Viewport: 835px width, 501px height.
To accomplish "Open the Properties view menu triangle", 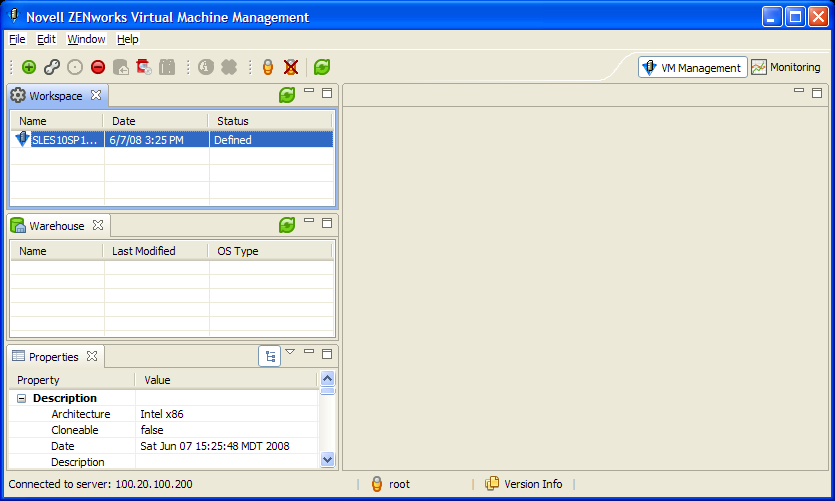I will pos(290,351).
